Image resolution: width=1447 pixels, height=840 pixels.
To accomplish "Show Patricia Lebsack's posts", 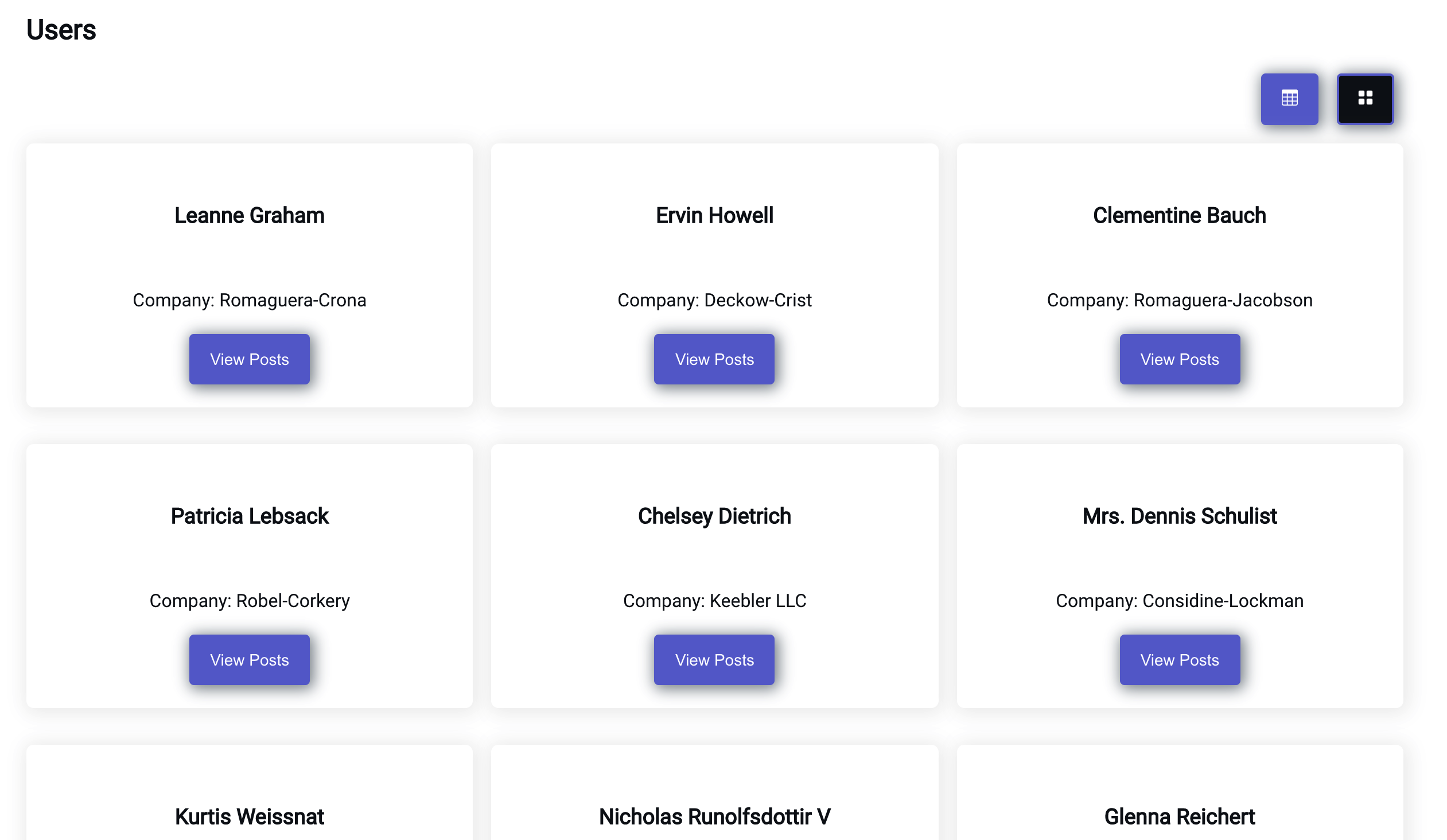I will click(x=249, y=660).
